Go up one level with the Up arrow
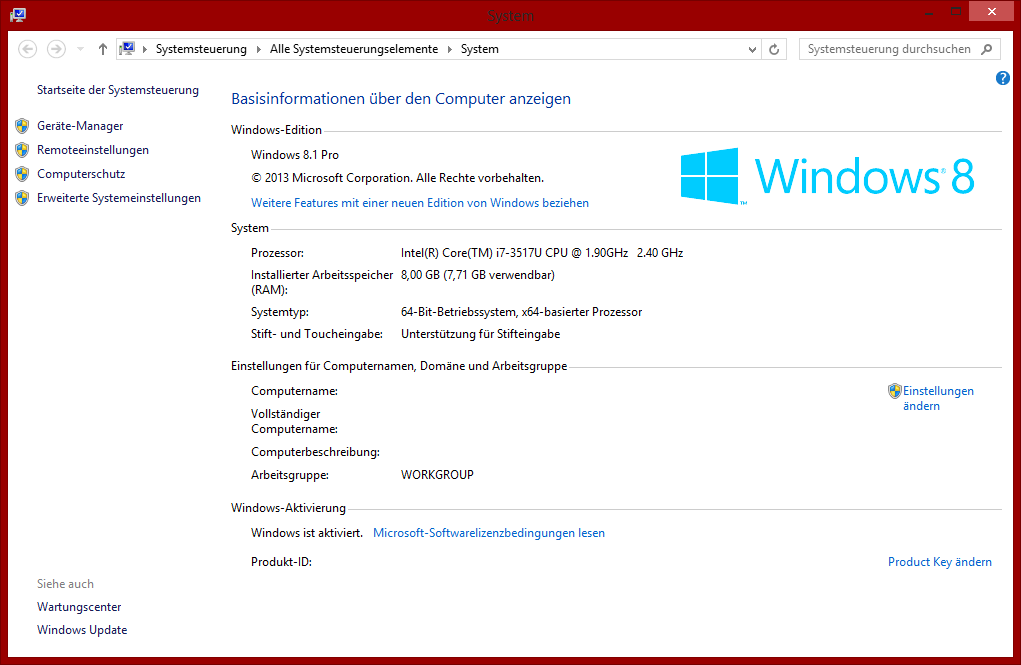Viewport: 1021px width, 665px height. [x=103, y=49]
